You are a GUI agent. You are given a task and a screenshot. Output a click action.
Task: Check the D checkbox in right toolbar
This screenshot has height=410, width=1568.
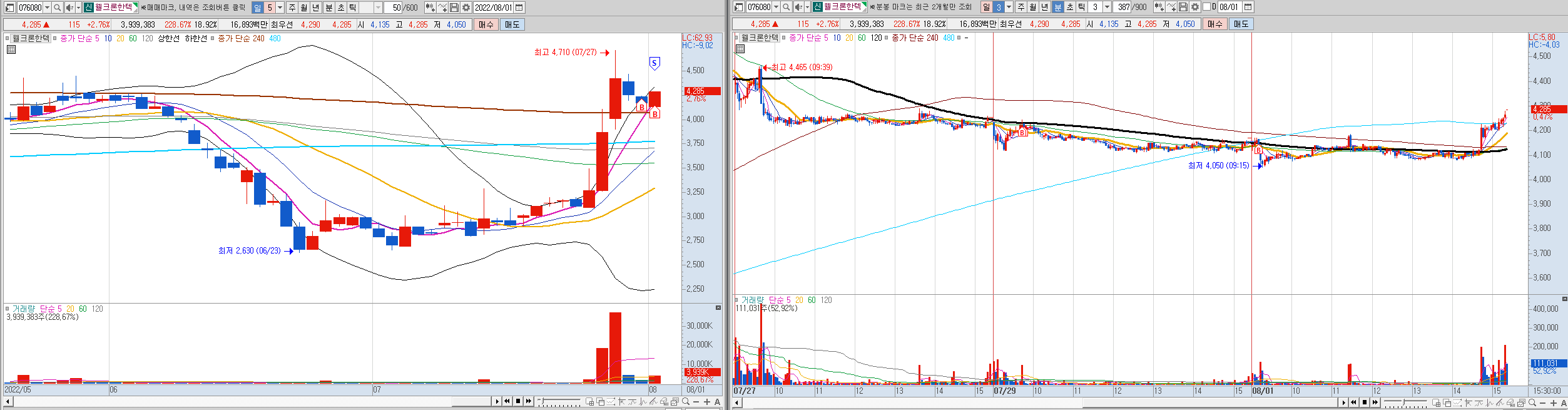click(1206, 7)
